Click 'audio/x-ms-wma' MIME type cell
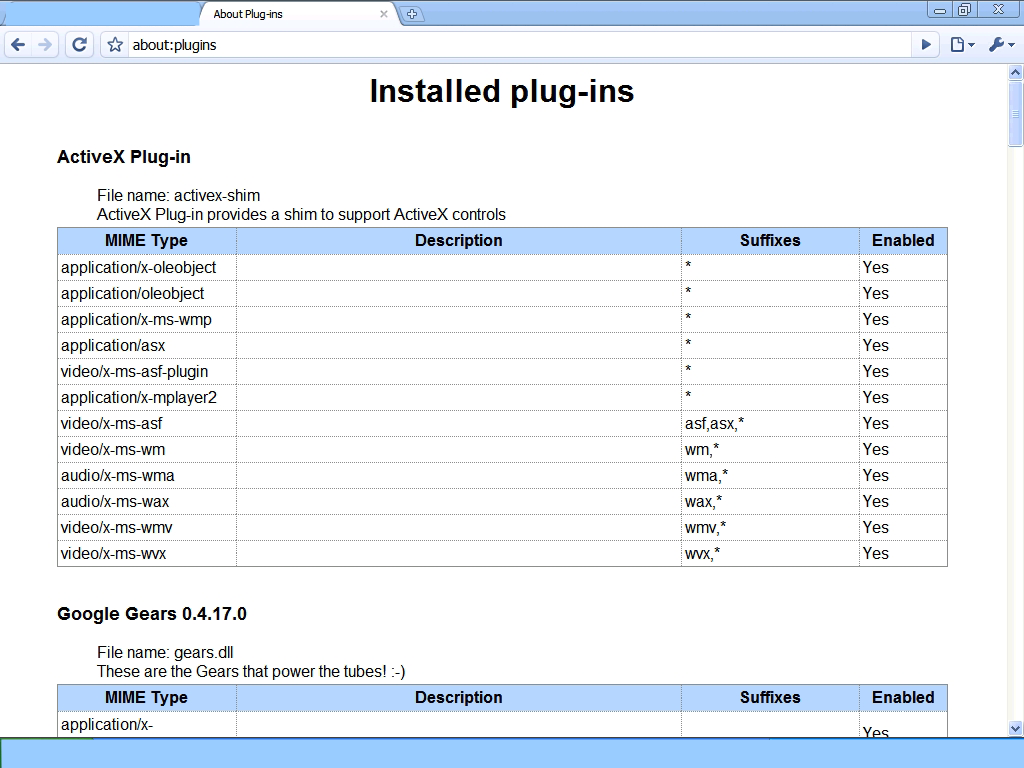The height and width of the screenshot is (768, 1024). (147, 475)
